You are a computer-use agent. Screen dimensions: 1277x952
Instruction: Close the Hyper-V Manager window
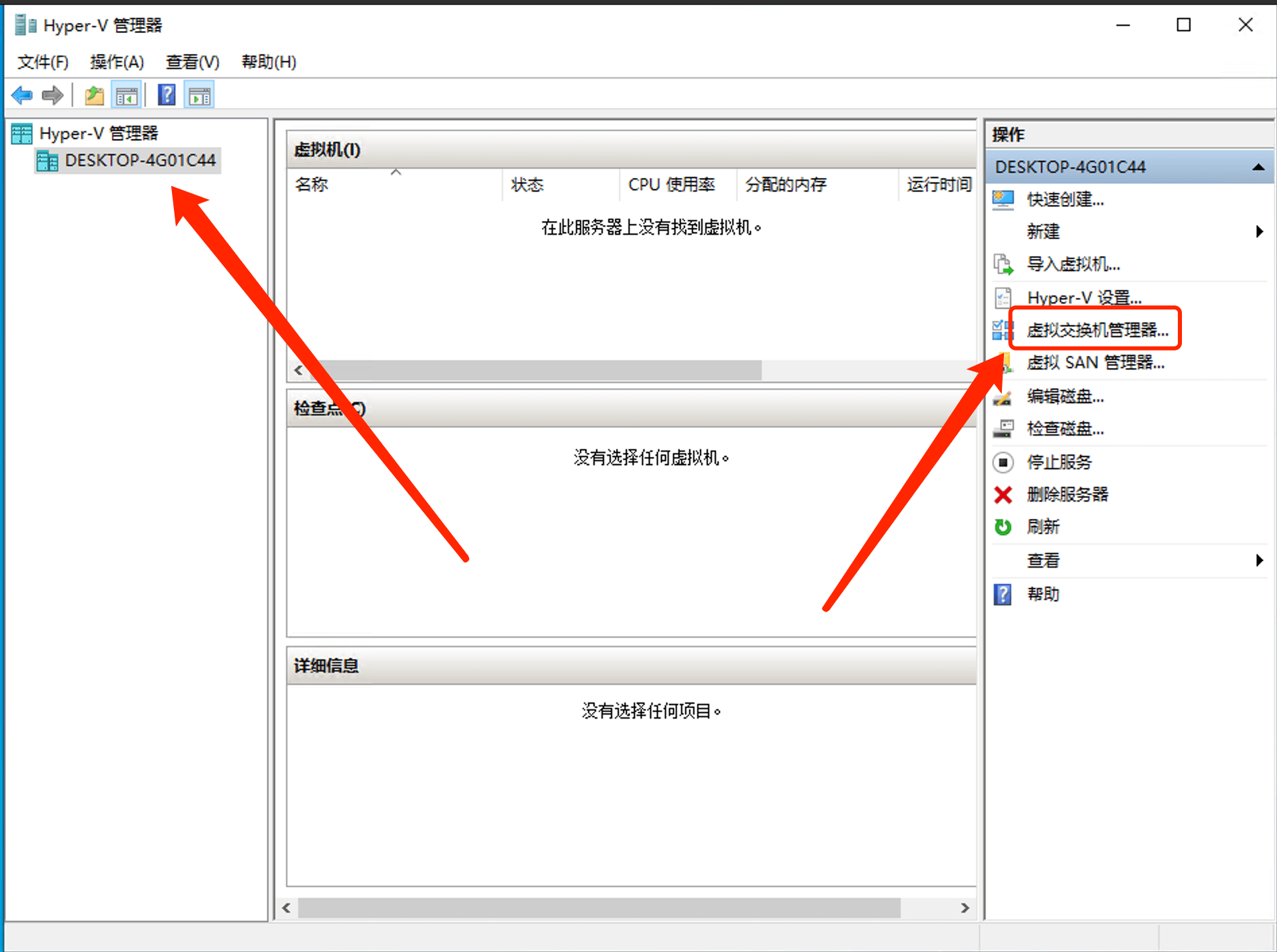pyautogui.click(x=1245, y=26)
